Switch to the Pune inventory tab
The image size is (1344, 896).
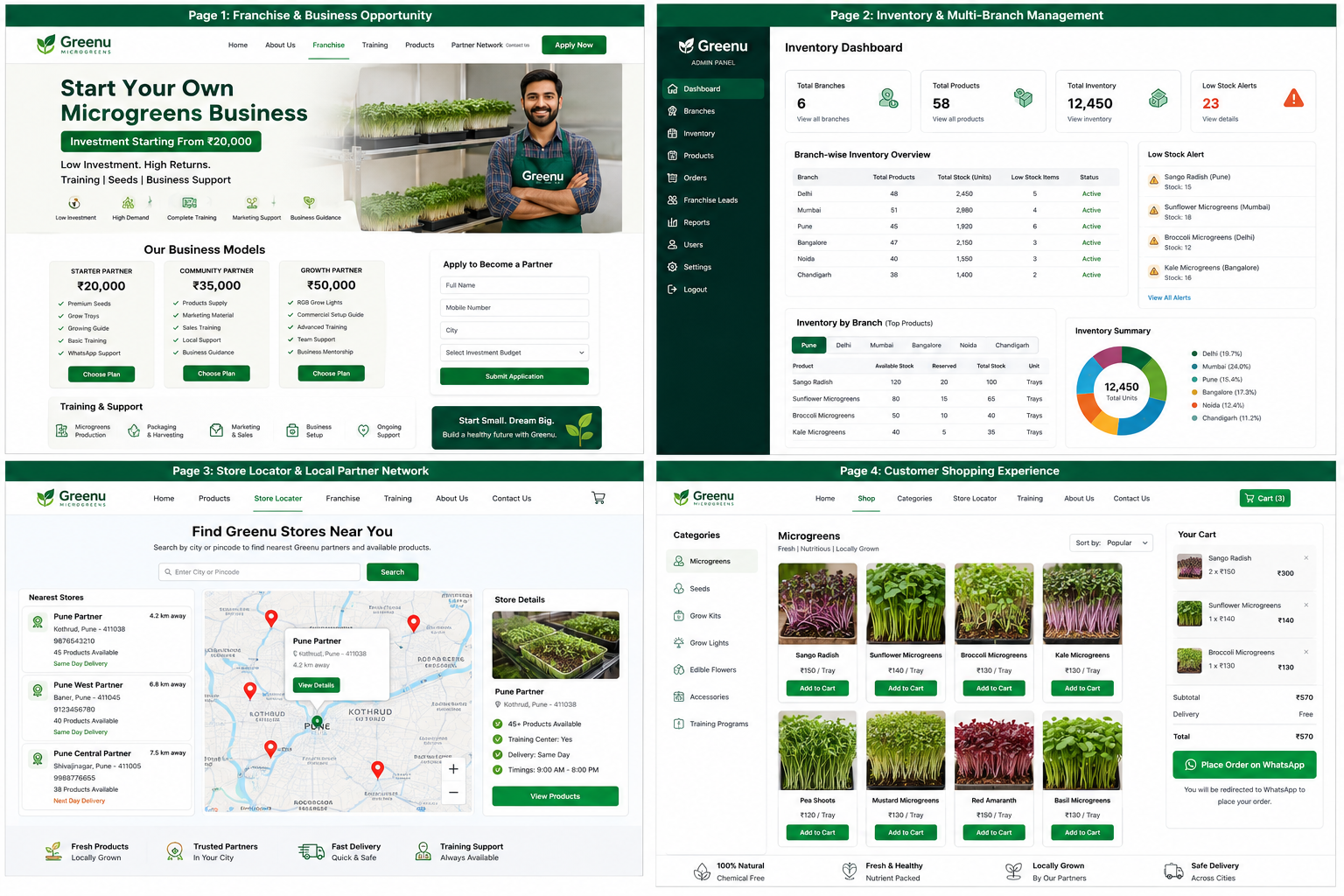coord(808,345)
